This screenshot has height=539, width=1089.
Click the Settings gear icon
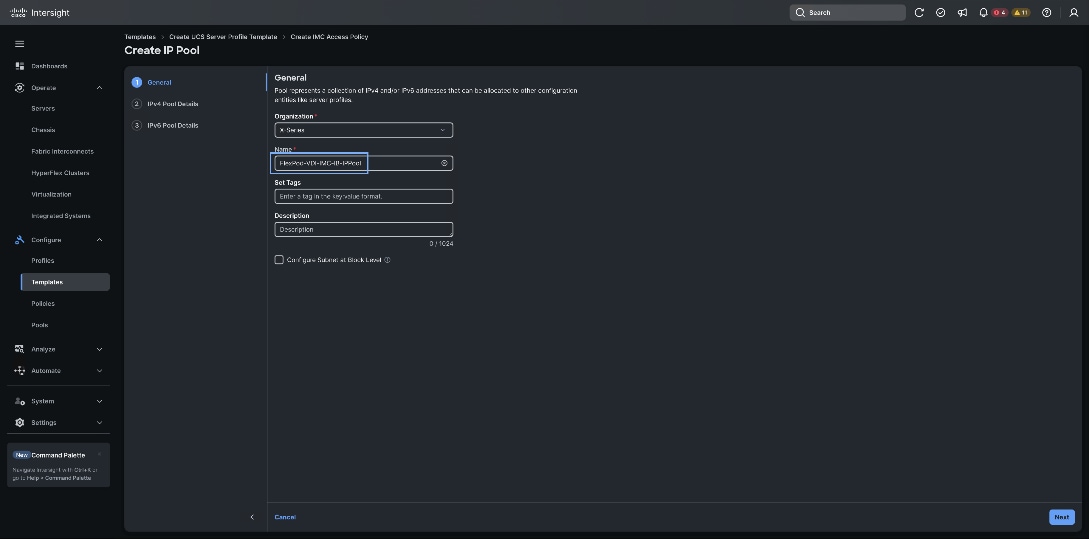pos(19,422)
